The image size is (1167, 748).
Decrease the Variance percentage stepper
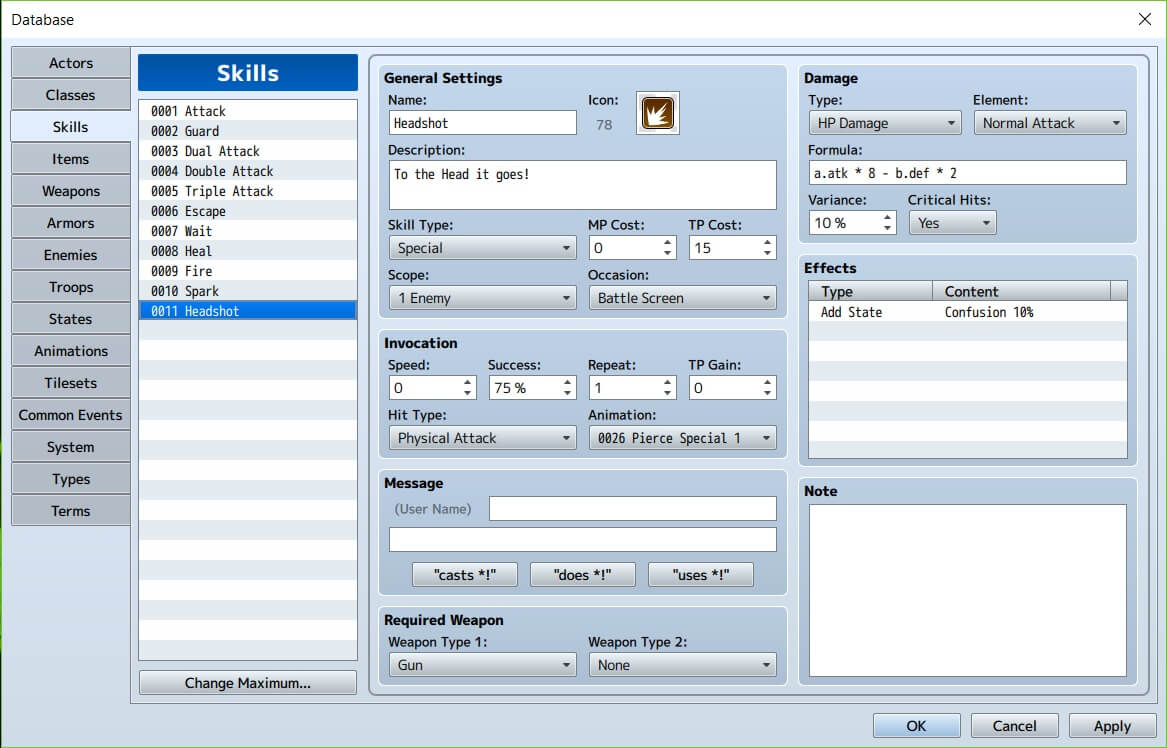tap(888, 228)
